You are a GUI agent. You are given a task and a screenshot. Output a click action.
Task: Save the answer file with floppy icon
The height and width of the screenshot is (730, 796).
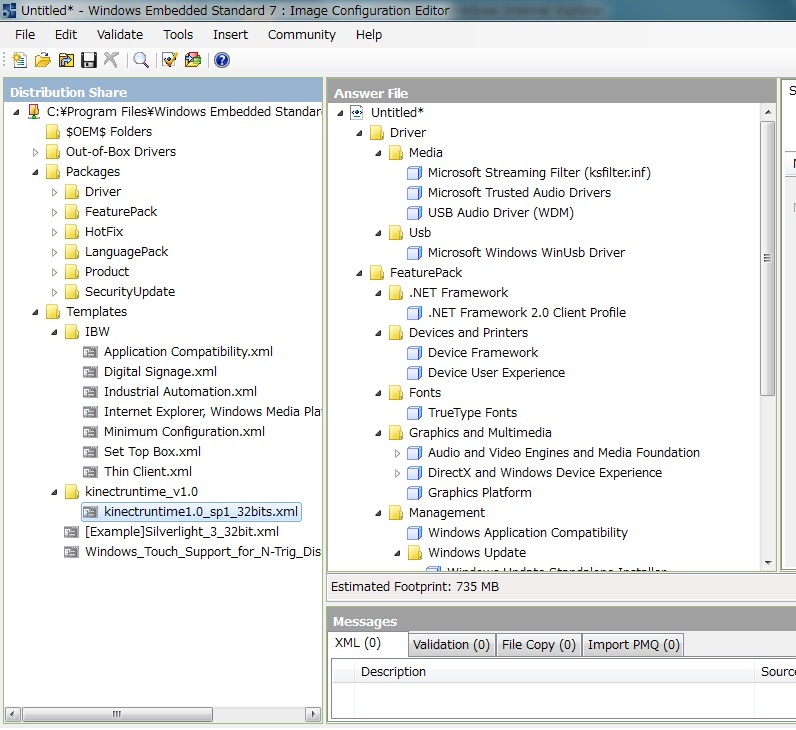click(89, 60)
